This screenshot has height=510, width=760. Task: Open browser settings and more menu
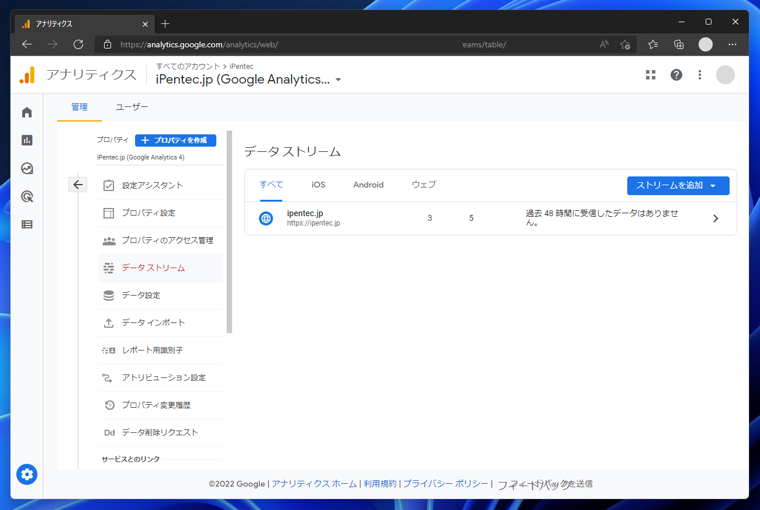tap(732, 45)
